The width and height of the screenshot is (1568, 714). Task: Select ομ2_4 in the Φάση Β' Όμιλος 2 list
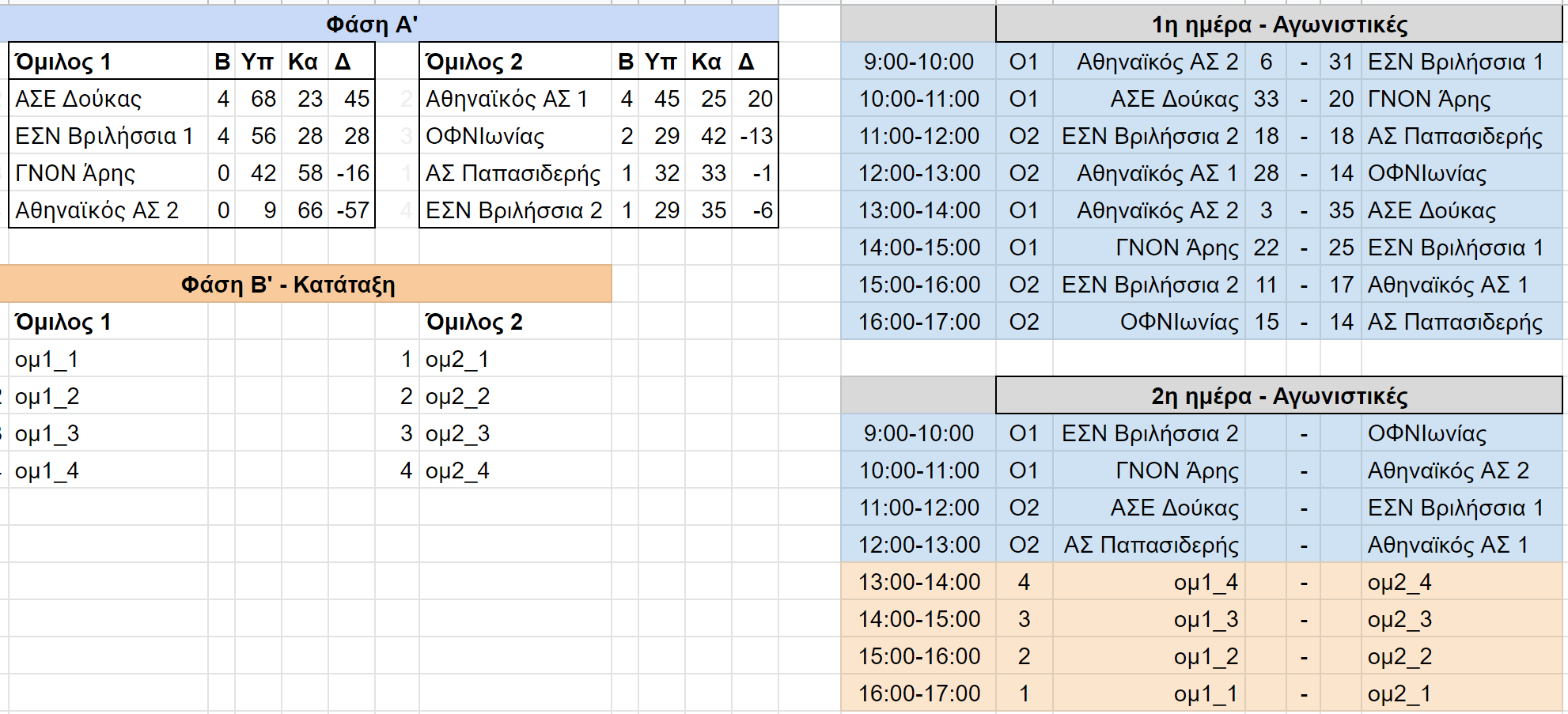pyautogui.click(x=457, y=471)
